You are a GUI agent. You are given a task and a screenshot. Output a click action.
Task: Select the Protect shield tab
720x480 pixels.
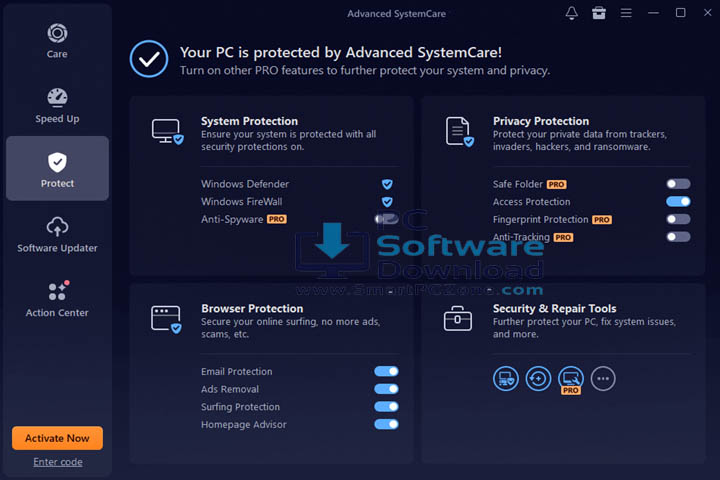[57, 168]
